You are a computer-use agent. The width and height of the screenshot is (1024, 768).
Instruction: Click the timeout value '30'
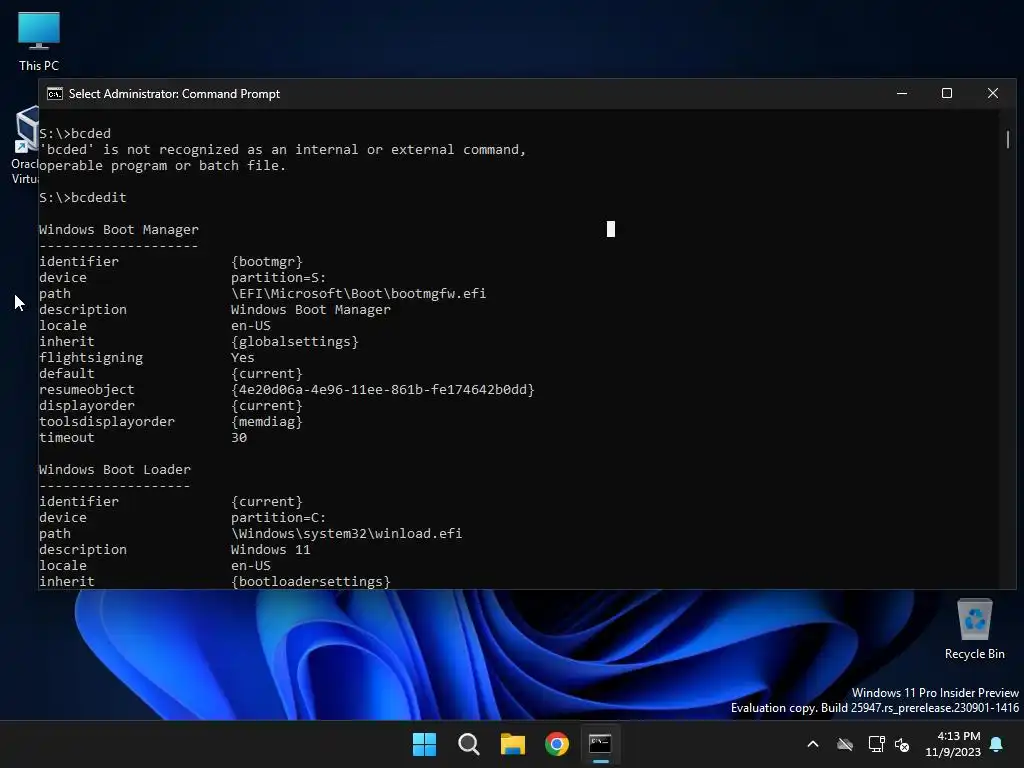pos(239,438)
